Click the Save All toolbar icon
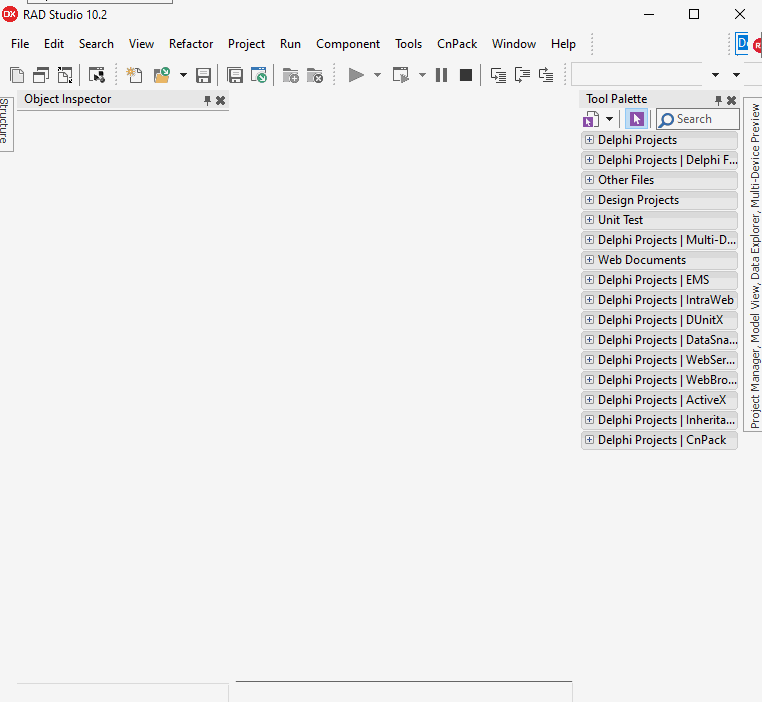762x702 pixels. tap(235, 75)
